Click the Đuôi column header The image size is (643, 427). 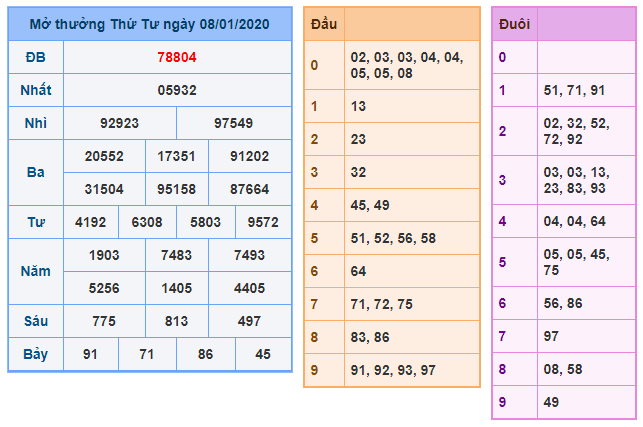pyautogui.click(x=514, y=25)
